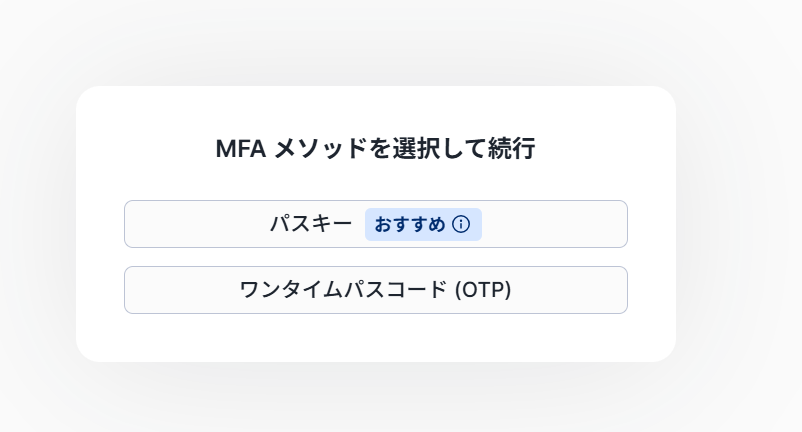802x432 pixels.
Task: Click the おすすめ recommended badge
Action: (411, 225)
